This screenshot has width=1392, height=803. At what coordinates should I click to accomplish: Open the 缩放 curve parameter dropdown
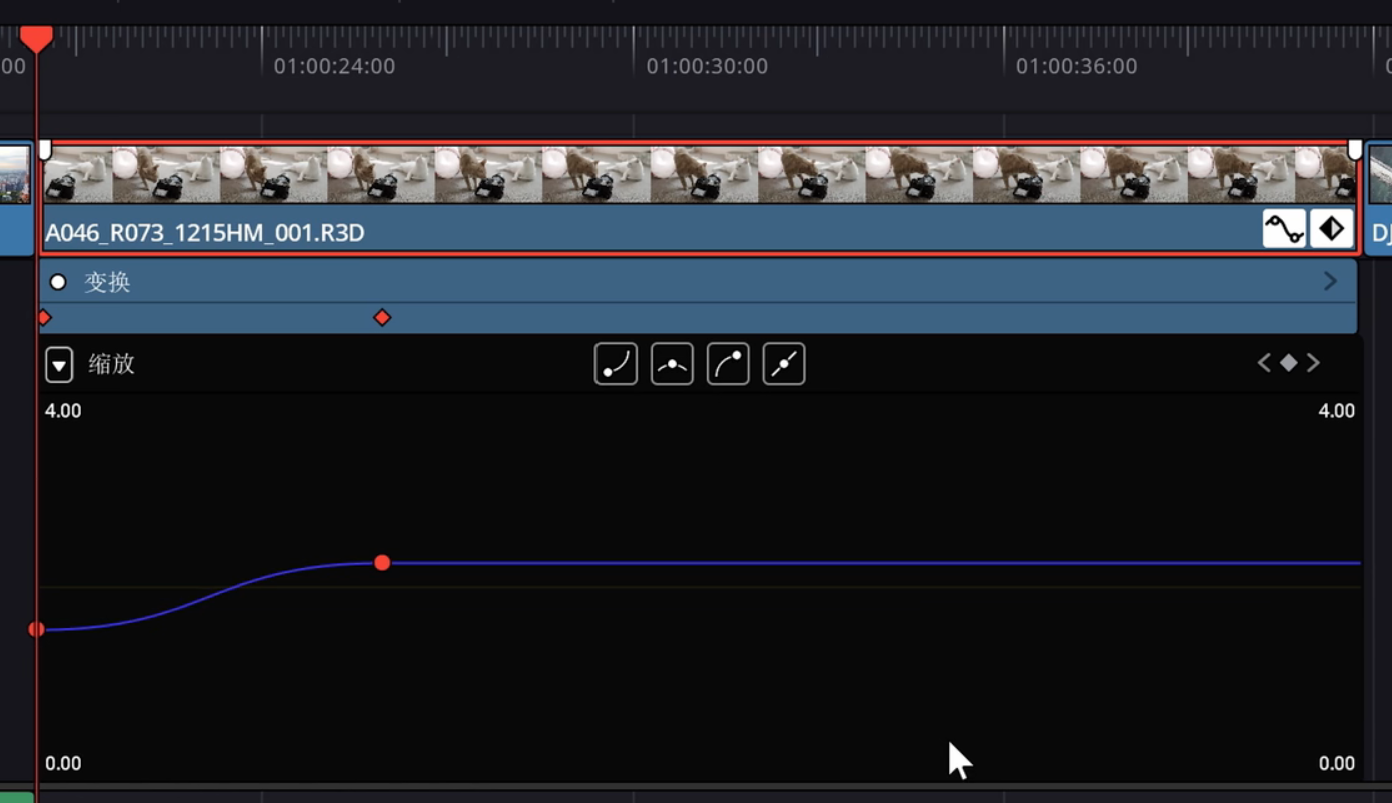[59, 364]
